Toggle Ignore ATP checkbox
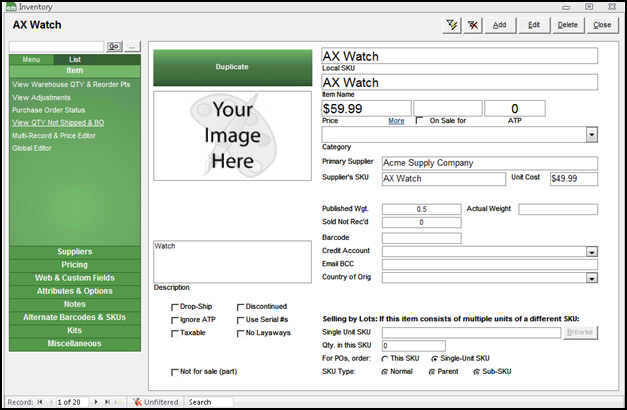 click(175, 320)
